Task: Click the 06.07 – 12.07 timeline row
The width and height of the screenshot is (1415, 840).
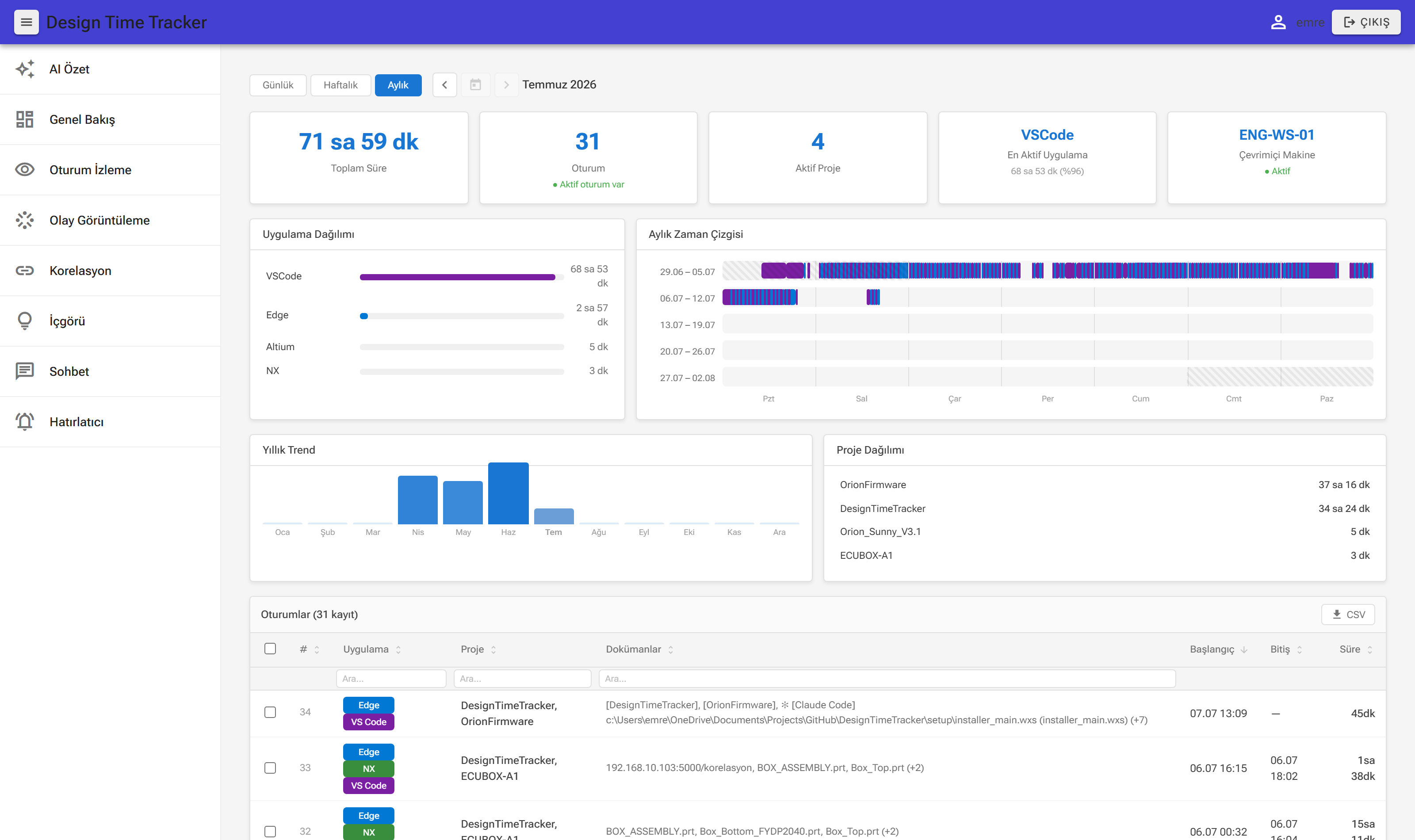Action: click(1048, 297)
